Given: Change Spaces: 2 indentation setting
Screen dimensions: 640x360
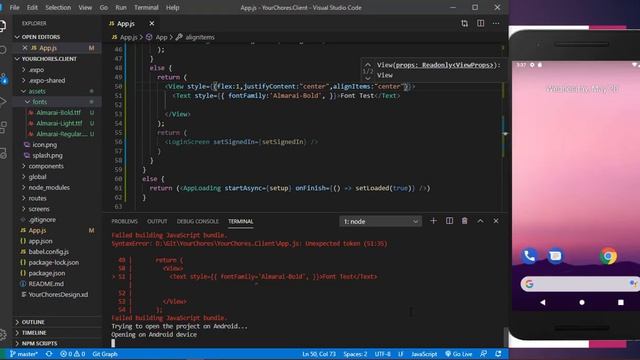Looking at the screenshot, I should pos(355,354).
